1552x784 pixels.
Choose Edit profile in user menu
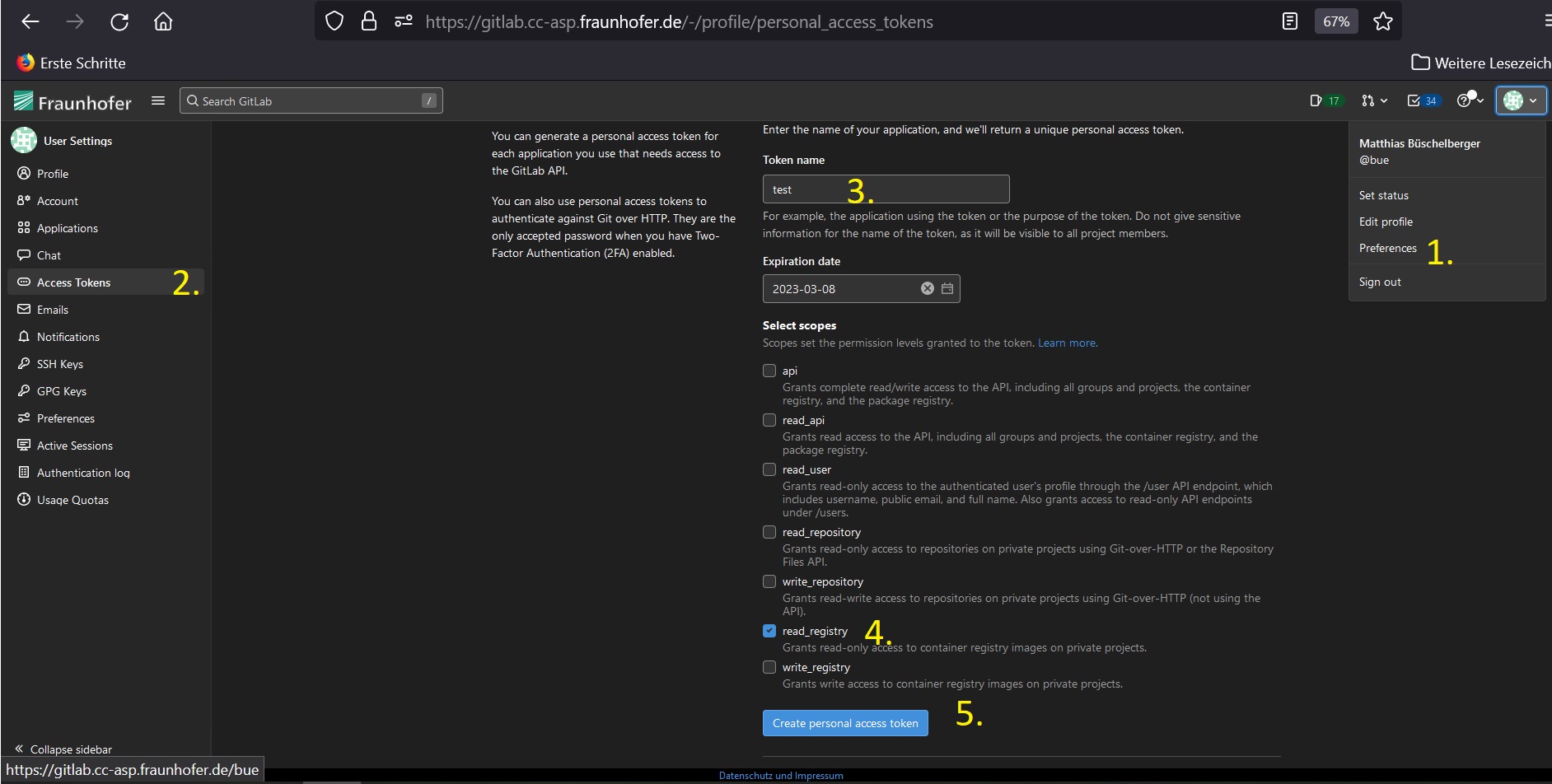point(1386,222)
